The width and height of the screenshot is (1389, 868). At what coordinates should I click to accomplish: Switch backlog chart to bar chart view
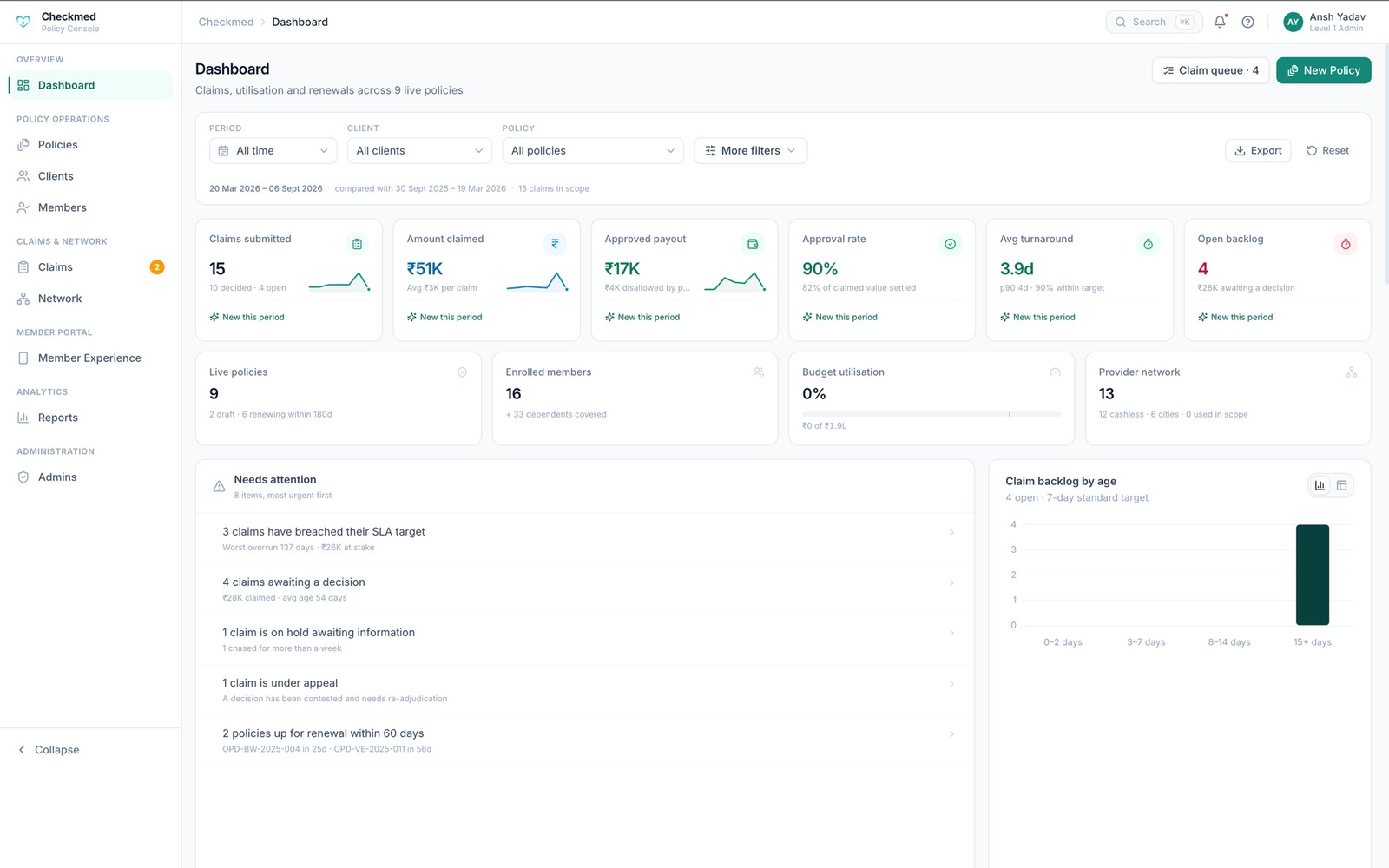[x=1320, y=485]
